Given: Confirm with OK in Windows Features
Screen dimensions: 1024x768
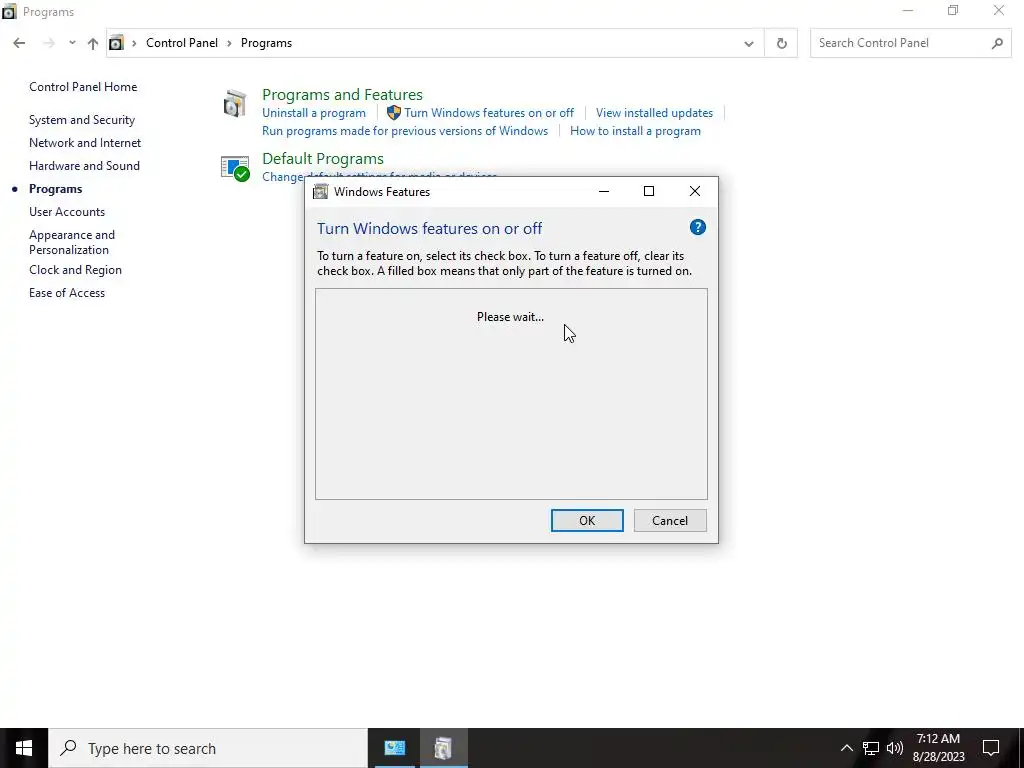Looking at the screenshot, I should coord(587,520).
